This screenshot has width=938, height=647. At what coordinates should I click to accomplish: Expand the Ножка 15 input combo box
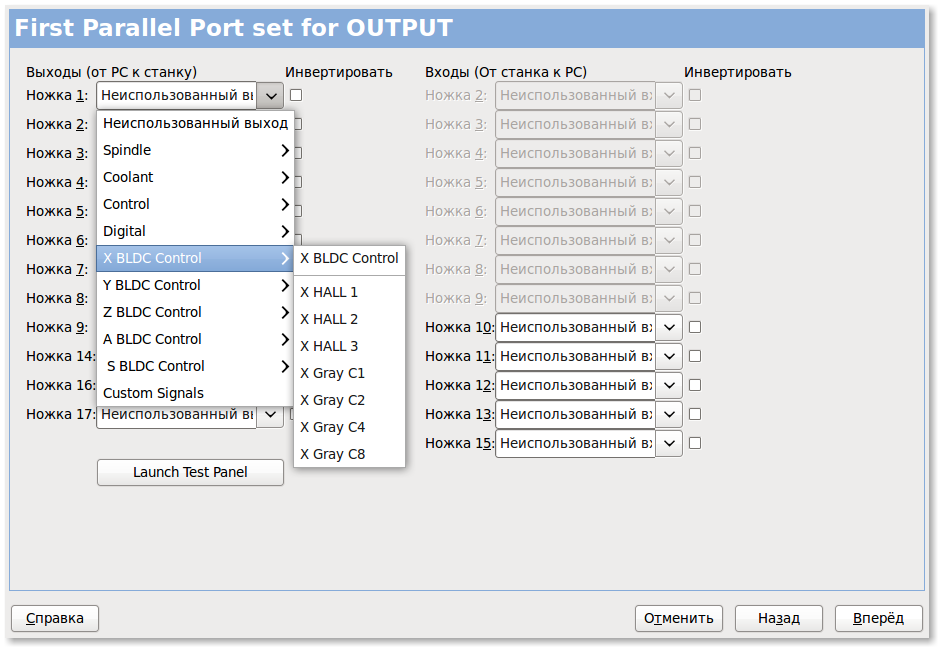[668, 443]
